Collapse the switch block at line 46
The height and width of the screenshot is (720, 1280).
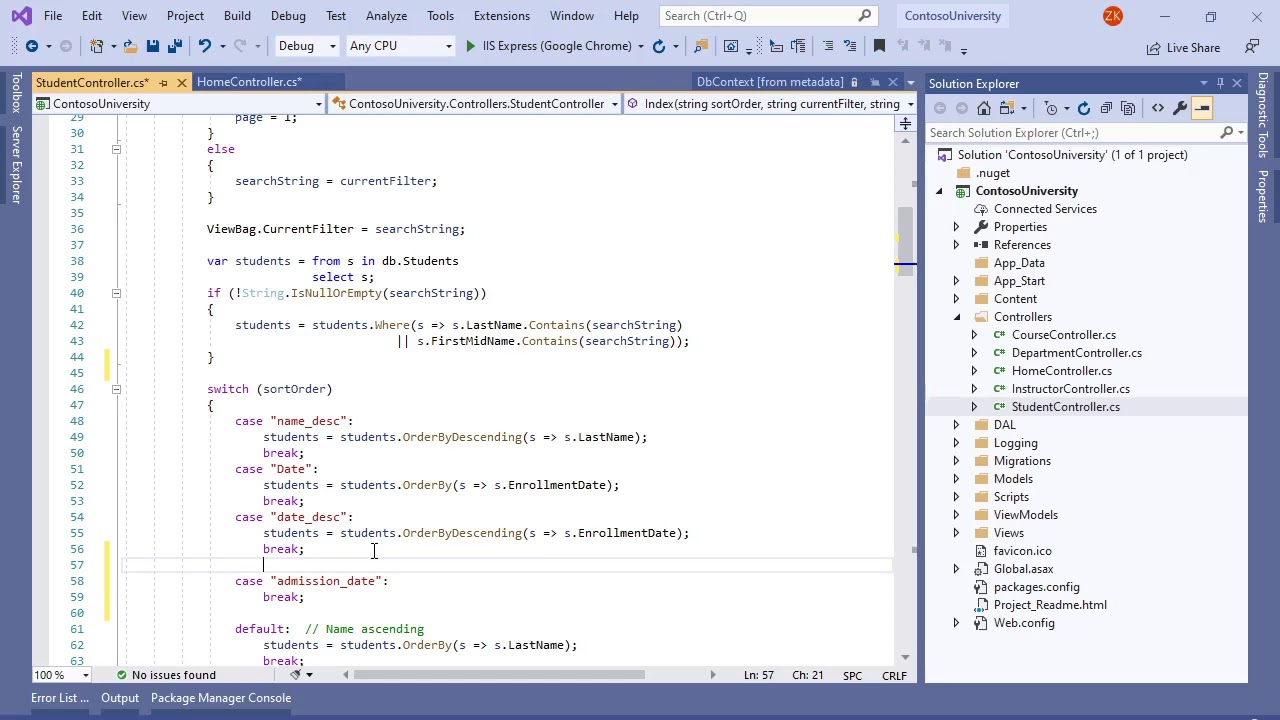pos(116,389)
